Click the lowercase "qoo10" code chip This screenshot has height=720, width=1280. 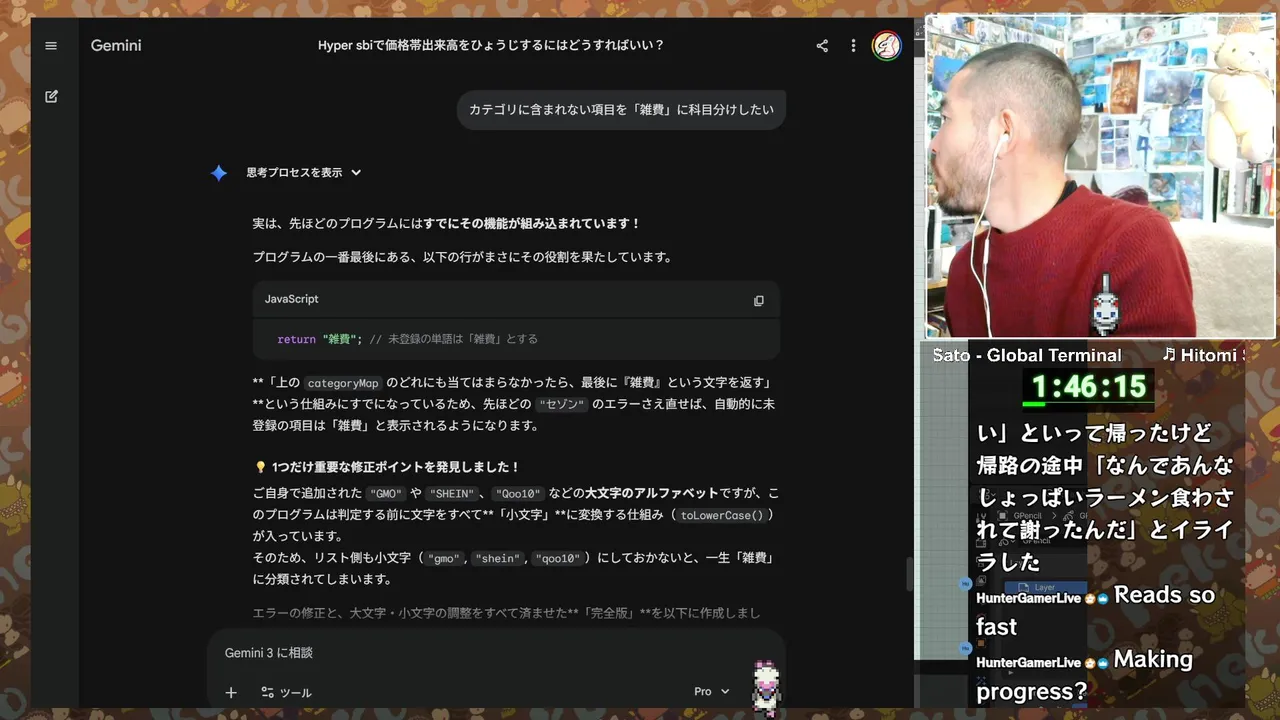(x=557, y=559)
